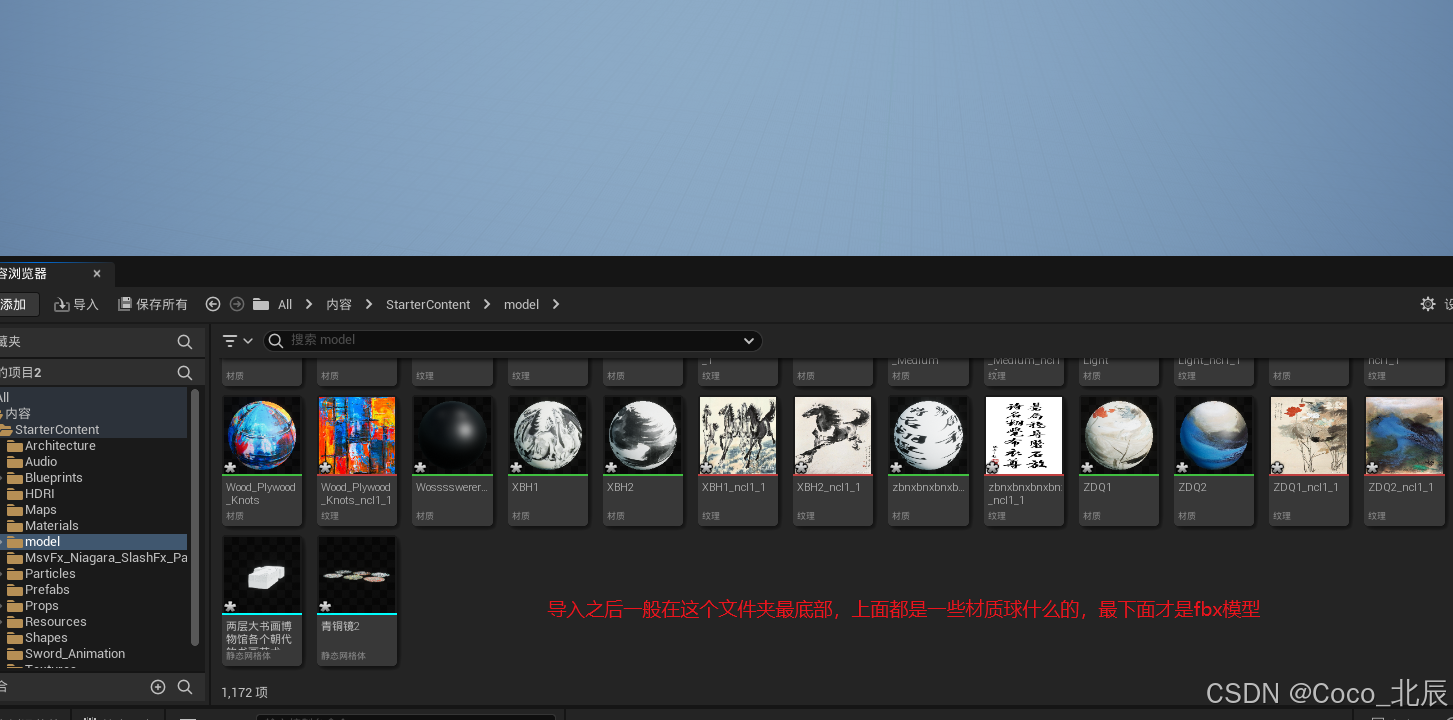Image resolution: width=1453 pixels, height=720 pixels.
Task: Click the search icon next to 项目2
Action: 185,372
